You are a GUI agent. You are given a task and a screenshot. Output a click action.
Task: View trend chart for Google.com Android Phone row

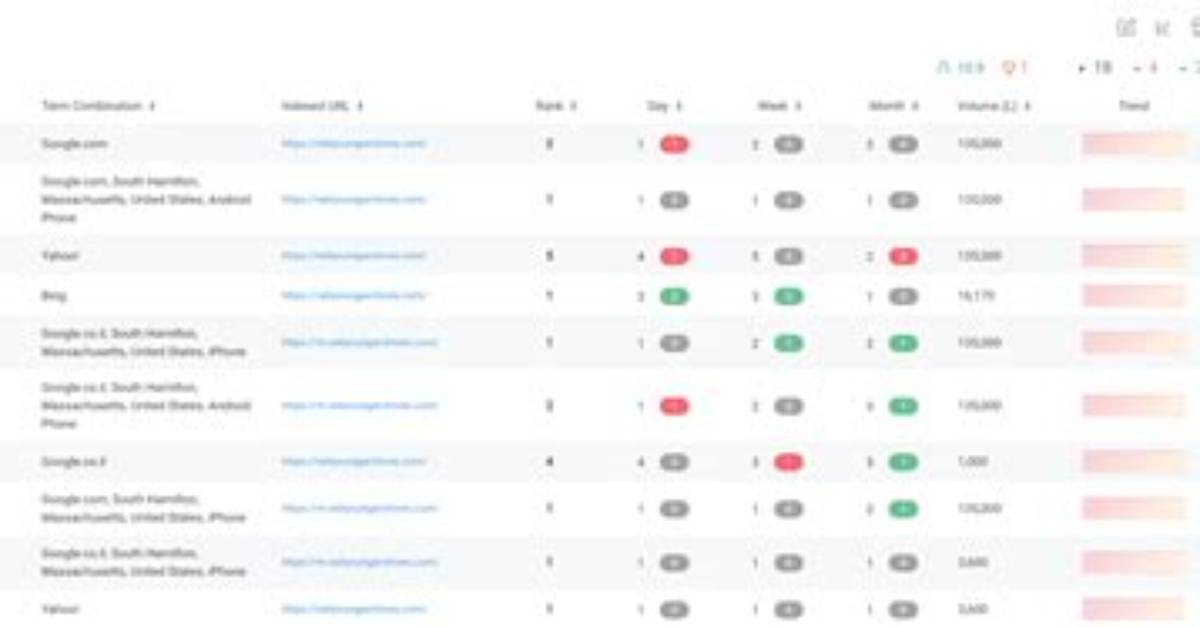pyautogui.click(x=1134, y=200)
